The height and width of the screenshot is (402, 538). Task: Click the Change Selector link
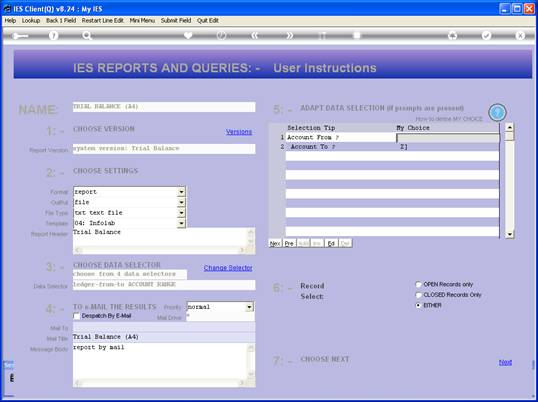click(x=228, y=268)
